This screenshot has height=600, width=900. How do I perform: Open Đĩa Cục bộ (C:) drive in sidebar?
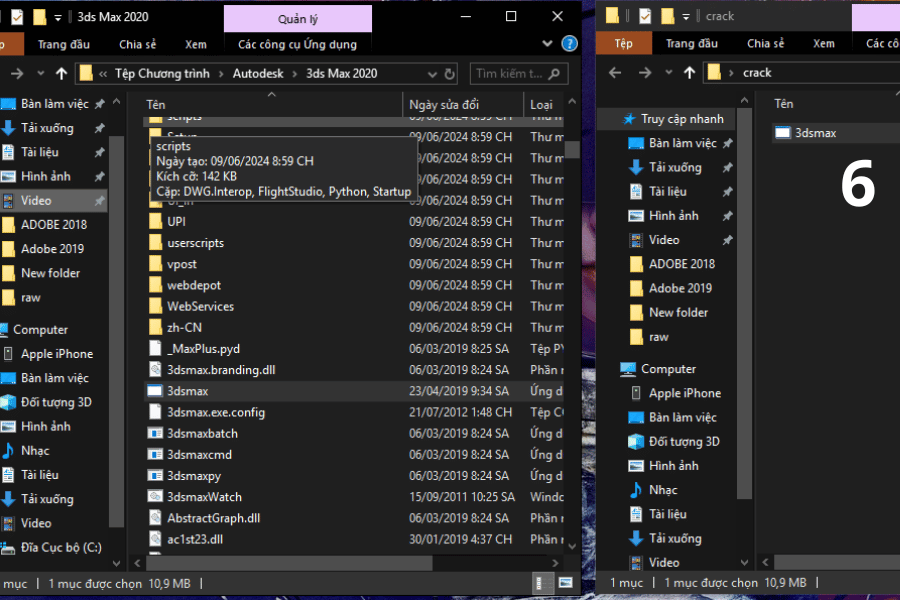click(x=61, y=547)
